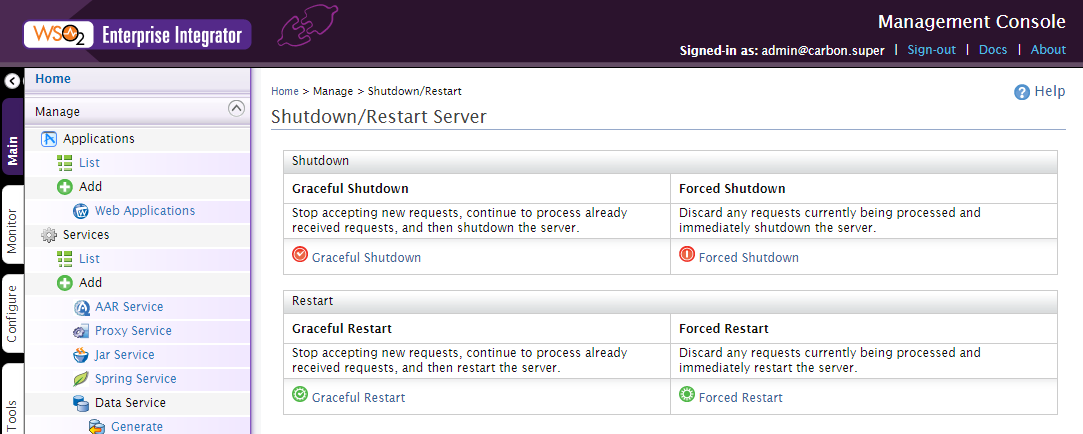
Task: Switch to the Configure side tab
Action: pyautogui.click(x=12, y=314)
